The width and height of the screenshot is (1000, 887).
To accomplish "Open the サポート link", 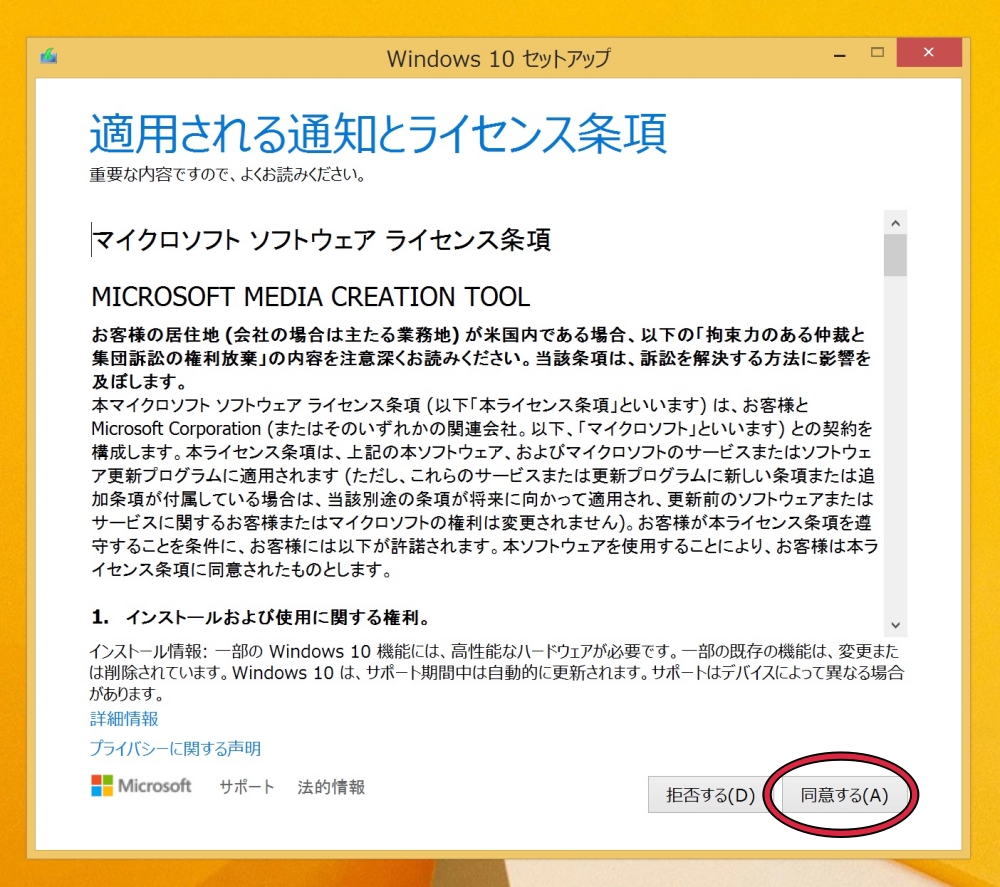I will (x=246, y=787).
